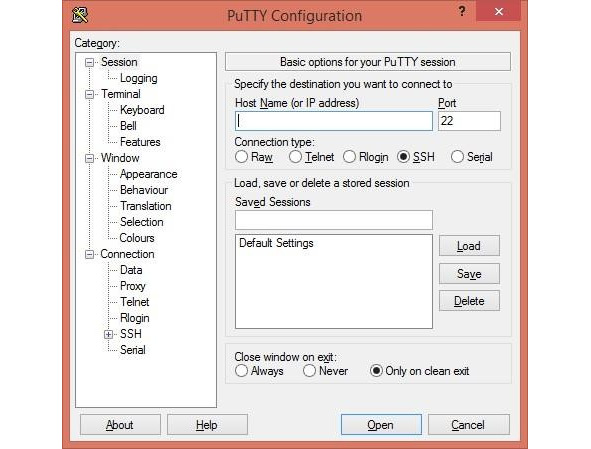
Task: Choose Always close window on exit
Action: tap(241, 371)
